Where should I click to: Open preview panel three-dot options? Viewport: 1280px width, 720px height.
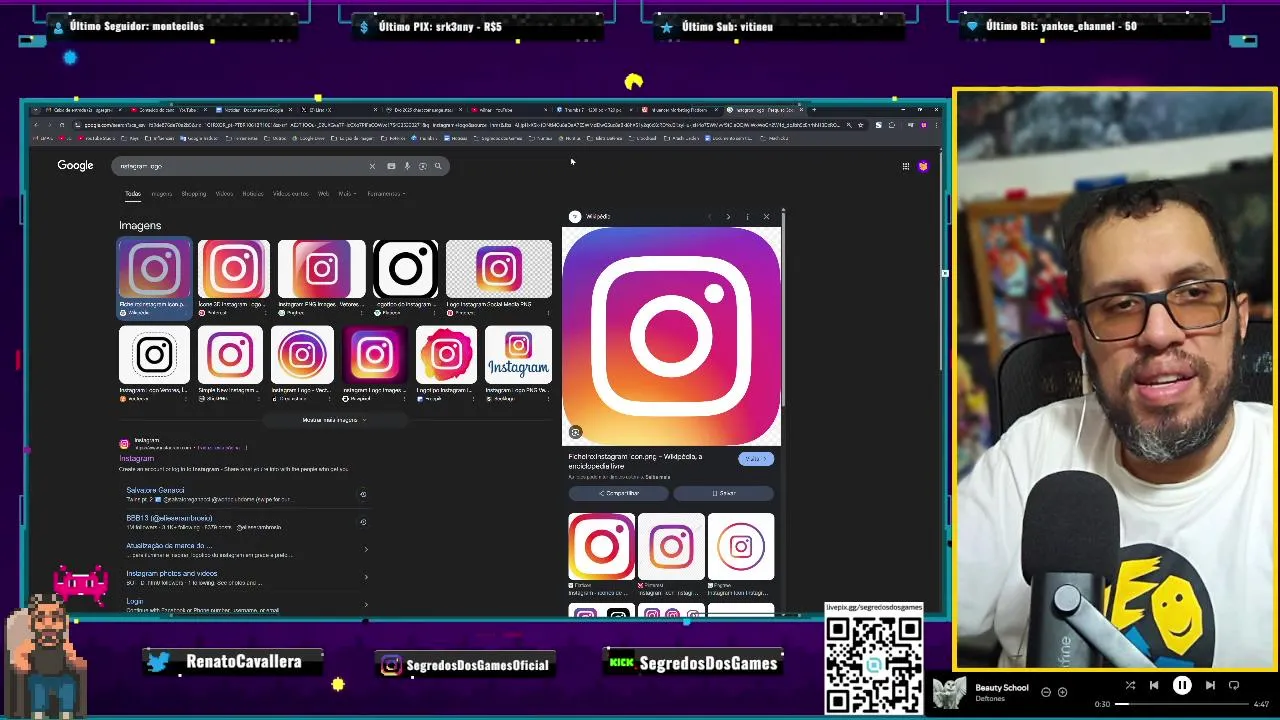coord(747,216)
